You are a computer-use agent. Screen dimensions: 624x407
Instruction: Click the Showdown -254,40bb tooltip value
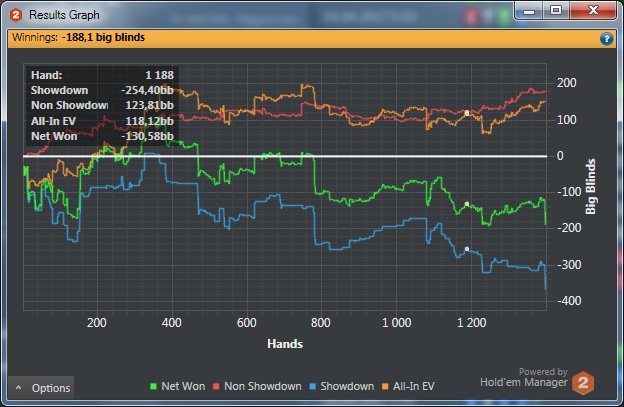coord(147,90)
